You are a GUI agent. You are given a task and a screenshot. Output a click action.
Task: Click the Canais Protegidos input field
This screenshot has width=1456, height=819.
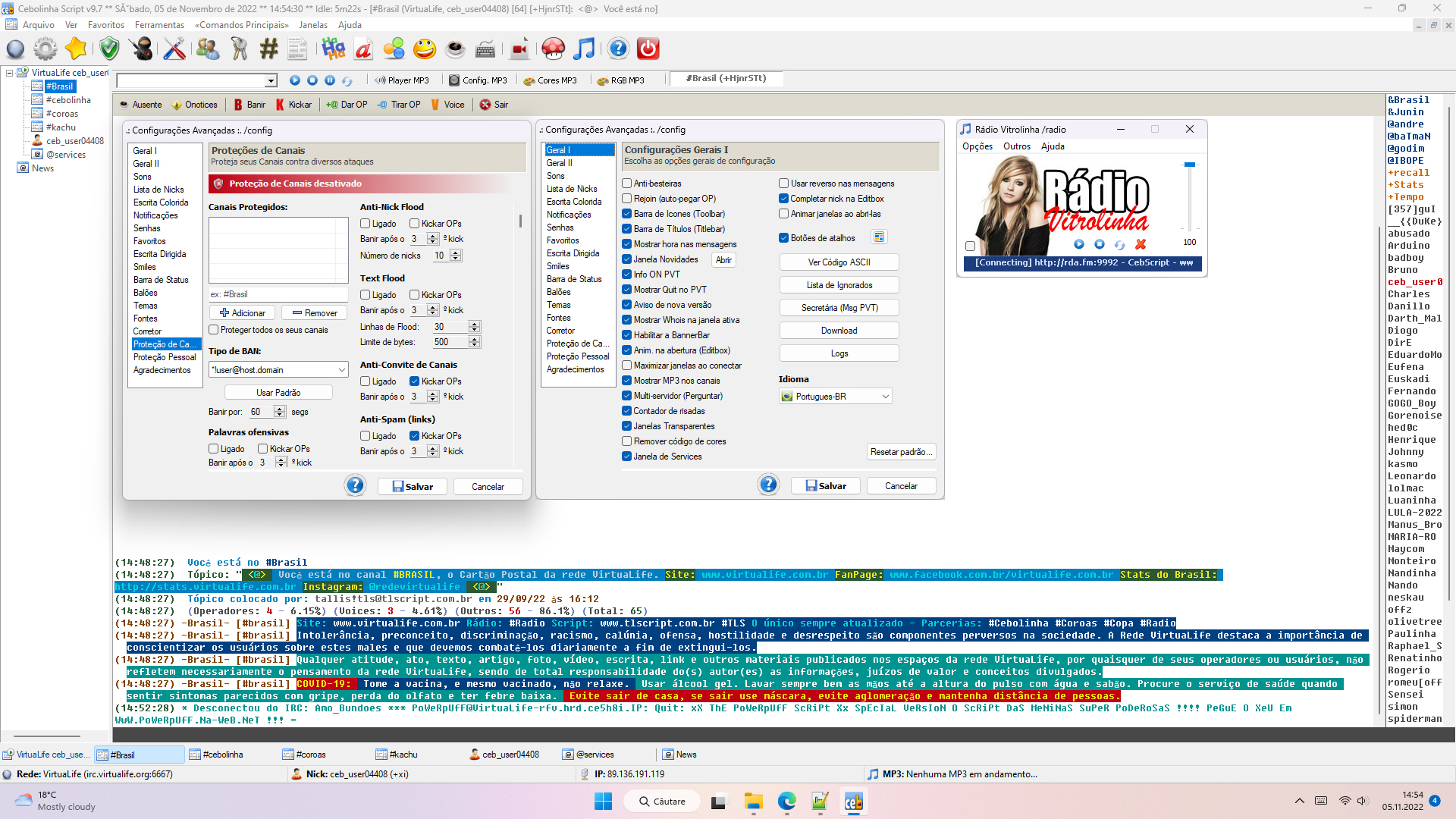point(278,294)
